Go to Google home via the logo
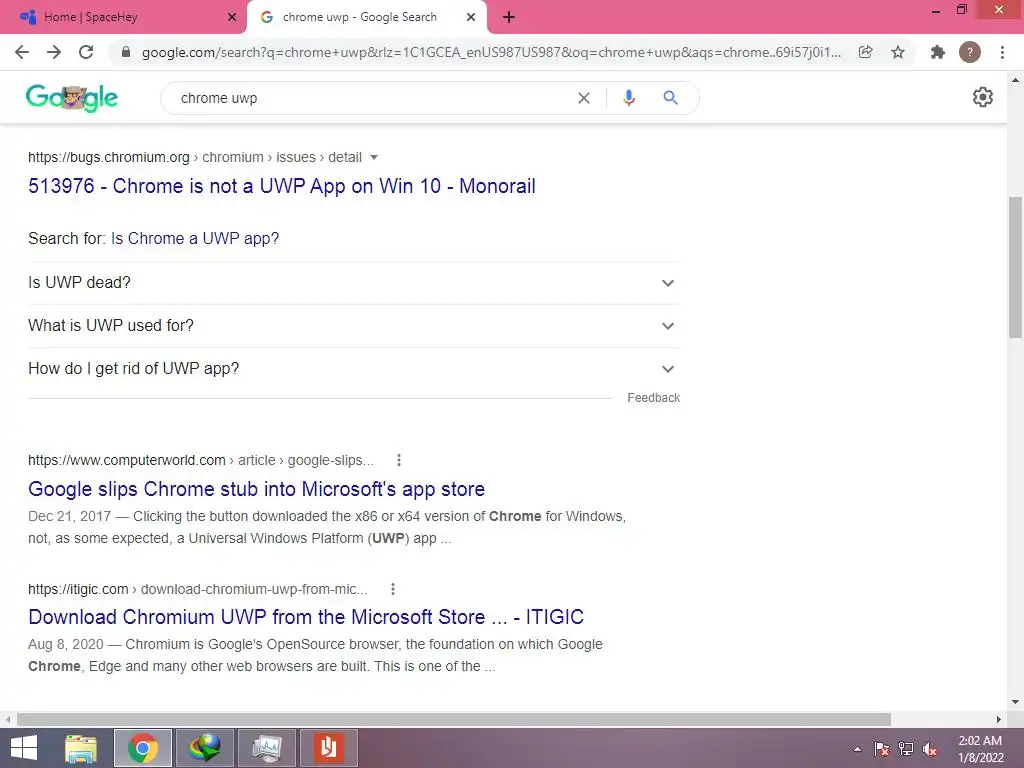 point(72,98)
